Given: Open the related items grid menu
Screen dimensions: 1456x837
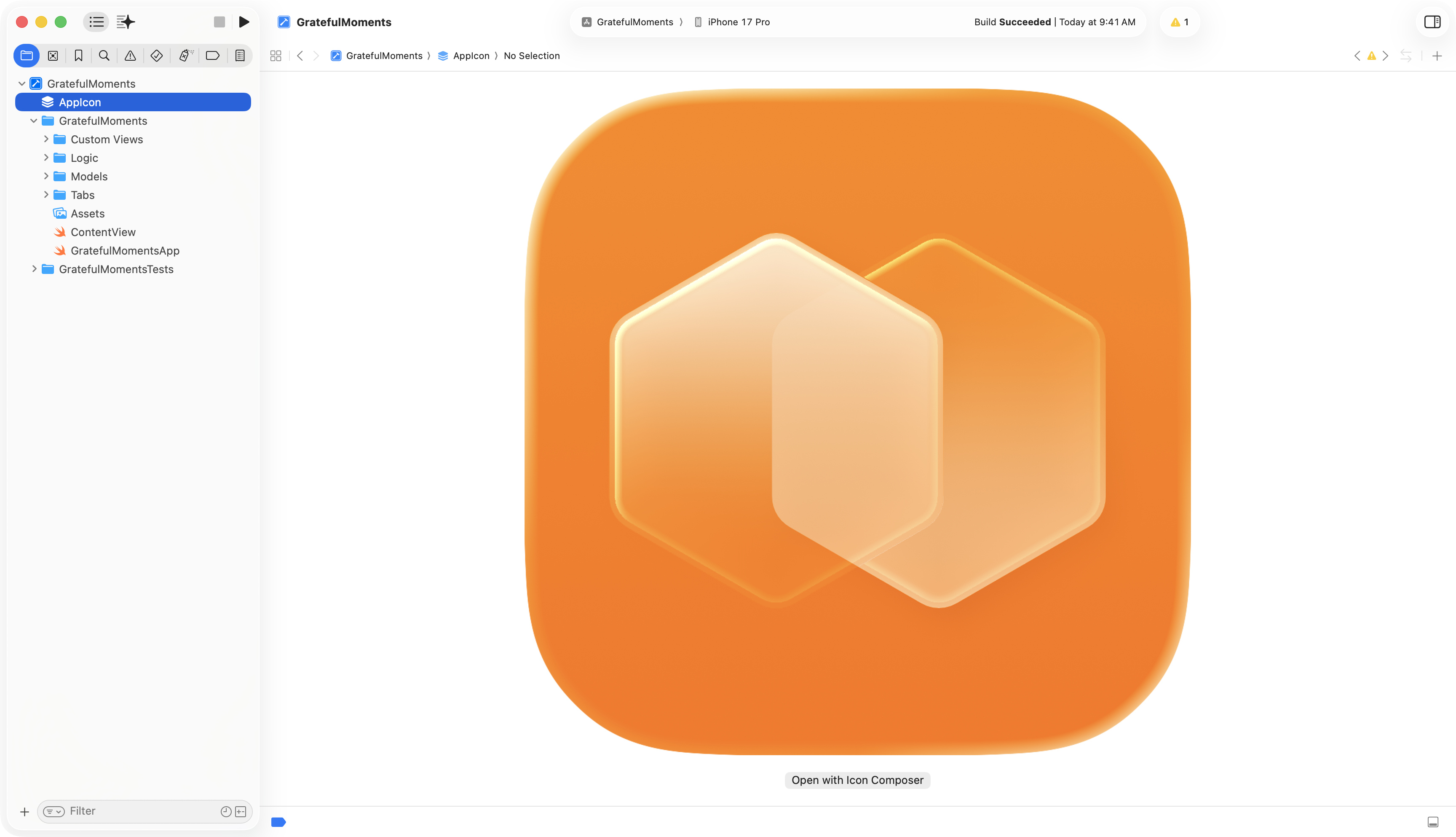Looking at the screenshot, I should click(x=276, y=56).
